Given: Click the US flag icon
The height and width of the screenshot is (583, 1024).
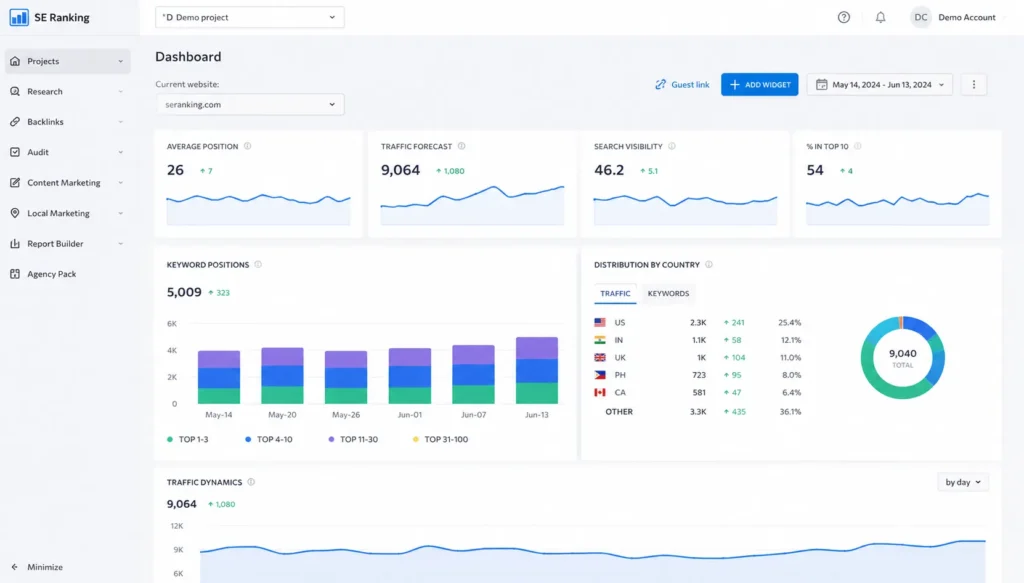Looking at the screenshot, I should (600, 323).
